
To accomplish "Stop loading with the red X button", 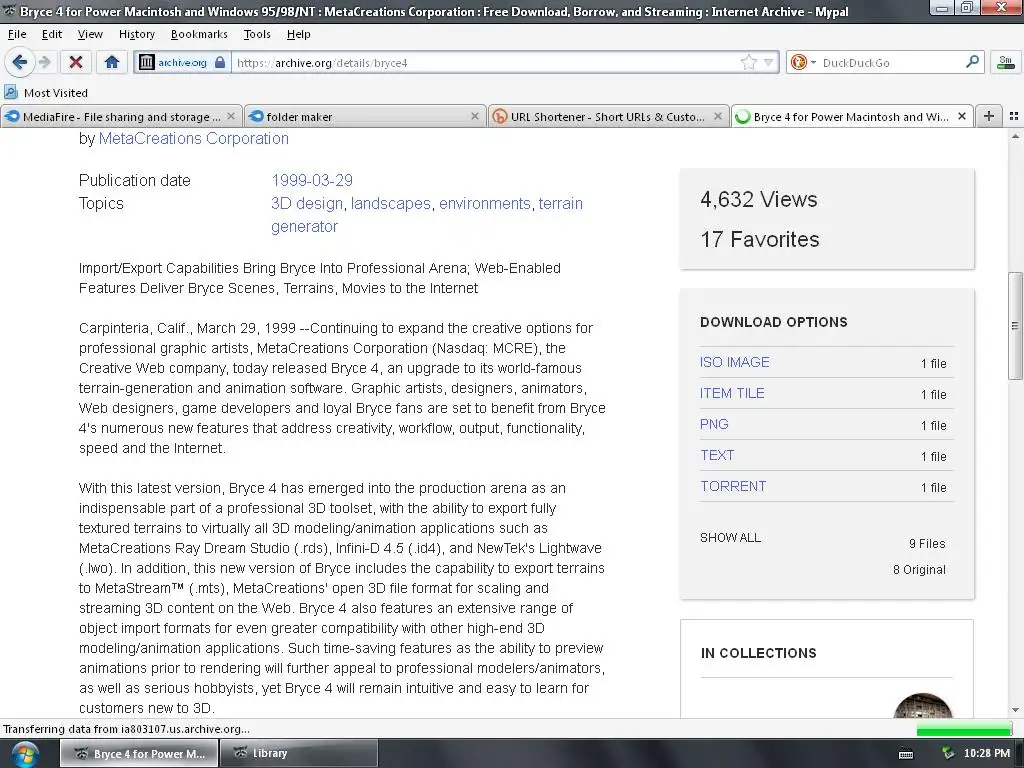I will [76, 62].
